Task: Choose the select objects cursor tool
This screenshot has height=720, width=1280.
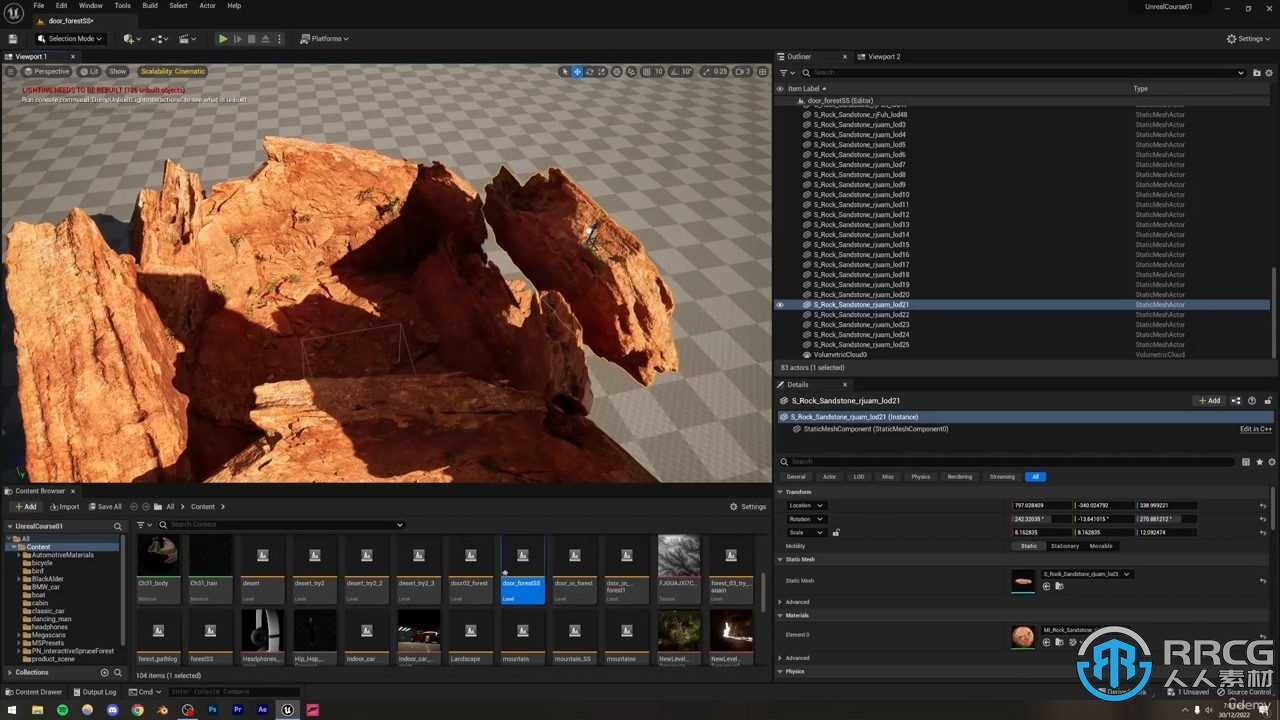Action: (x=565, y=72)
